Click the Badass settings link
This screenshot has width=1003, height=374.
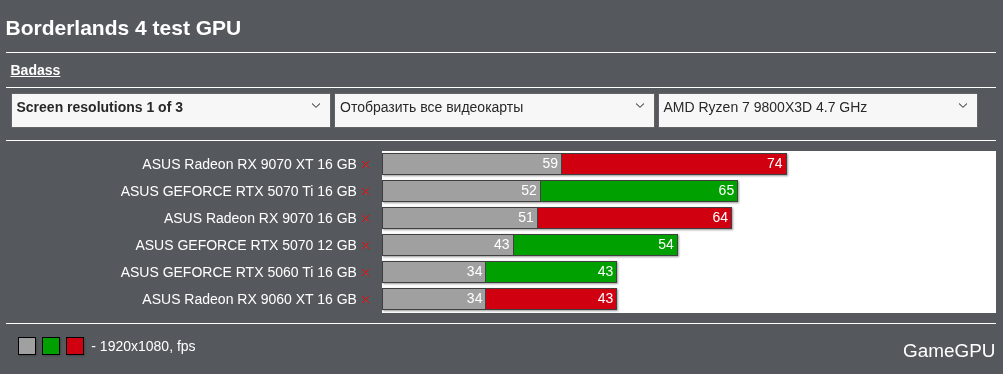click(35, 70)
